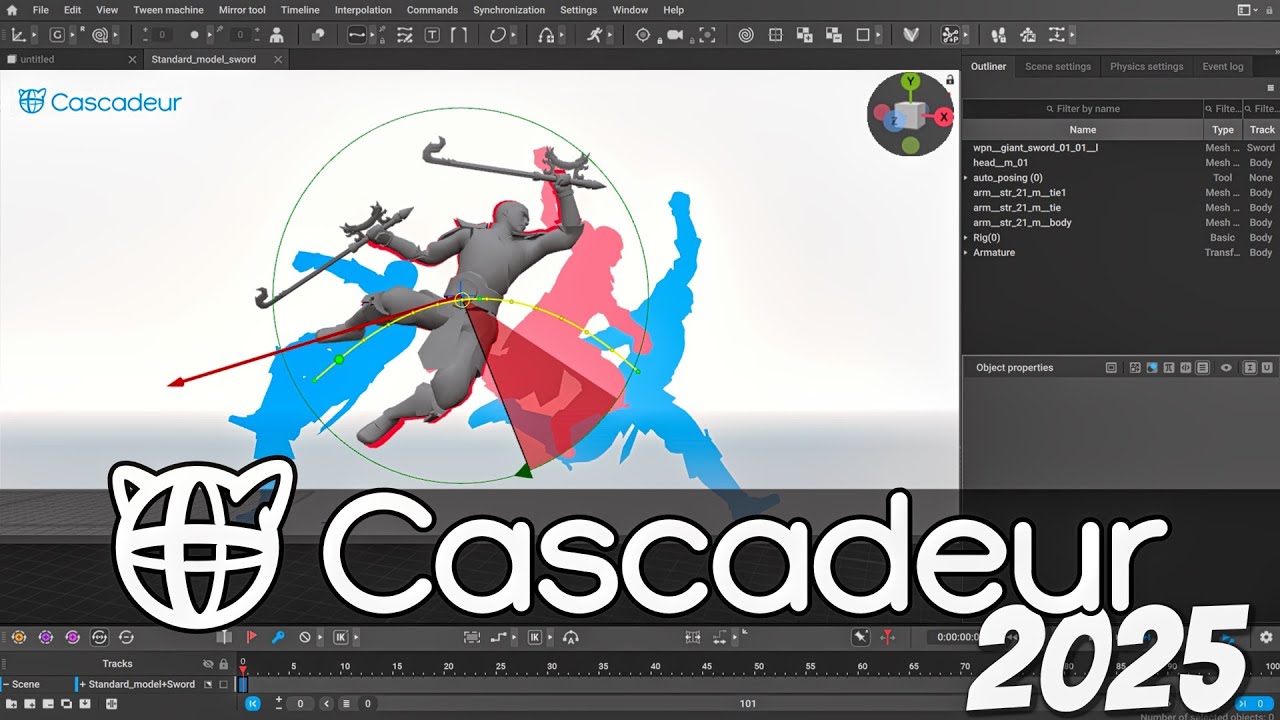Toggle eye visibility in Object properties
Screen dimensions: 1280x720
1226,368
